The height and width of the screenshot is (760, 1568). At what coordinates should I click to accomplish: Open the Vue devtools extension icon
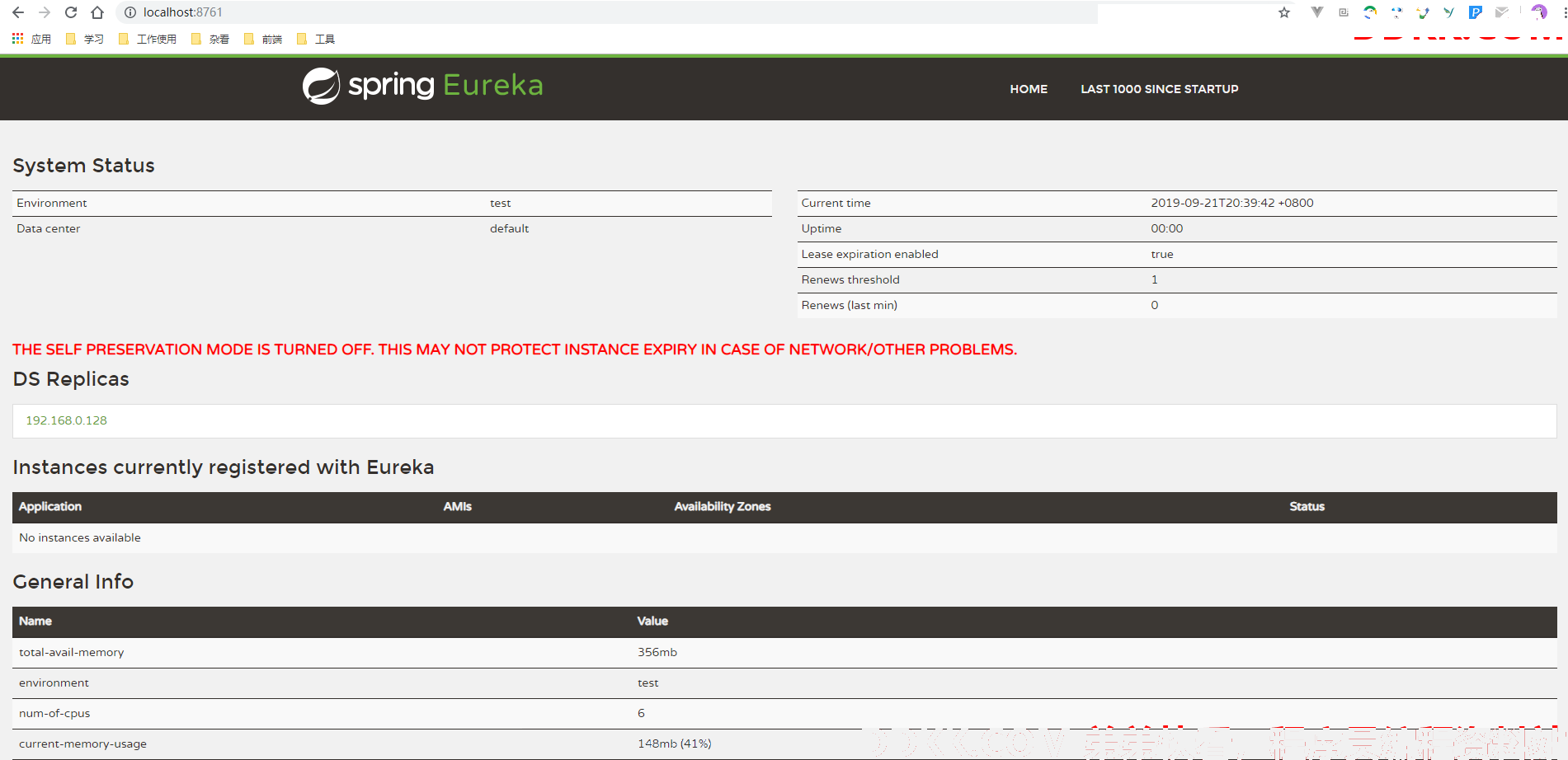point(1317,12)
